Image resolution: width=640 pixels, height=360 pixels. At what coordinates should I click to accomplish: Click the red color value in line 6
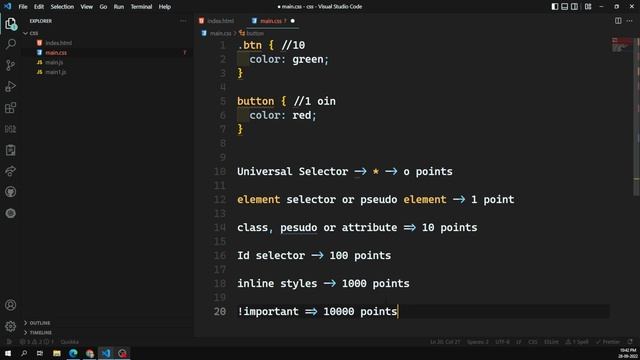[302, 116]
